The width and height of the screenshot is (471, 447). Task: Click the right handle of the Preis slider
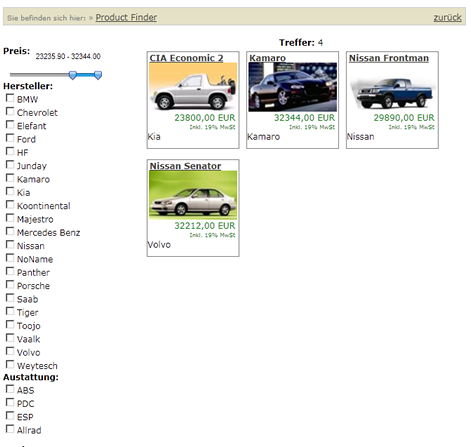98,75
